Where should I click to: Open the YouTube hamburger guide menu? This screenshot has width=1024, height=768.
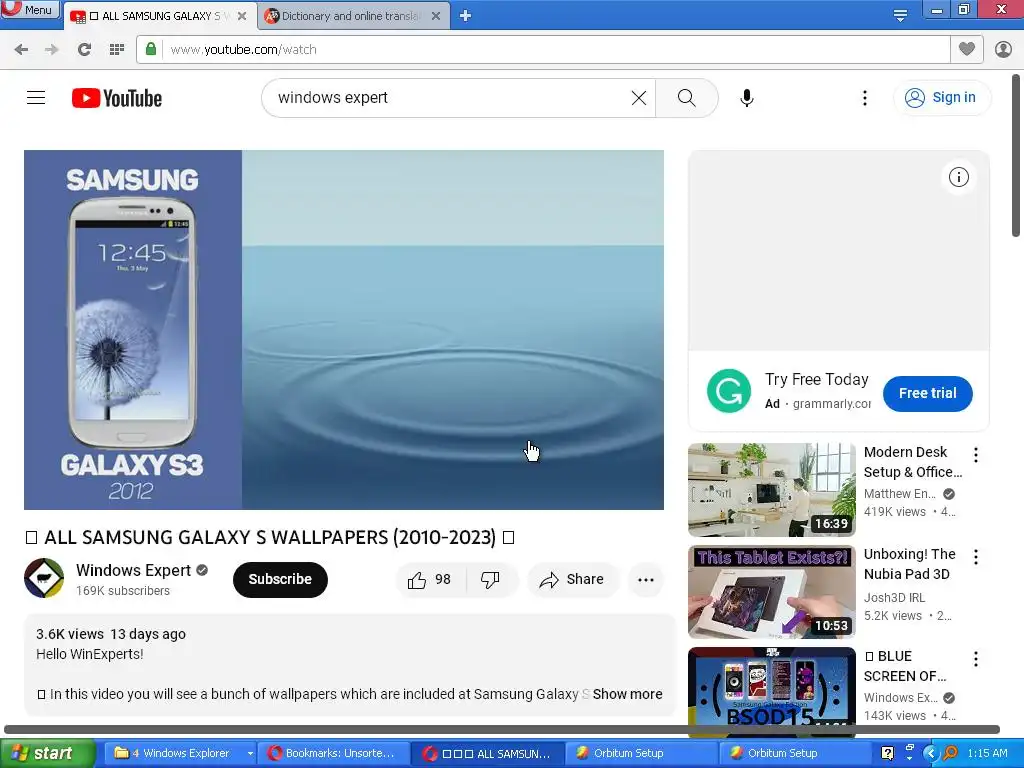[36, 98]
